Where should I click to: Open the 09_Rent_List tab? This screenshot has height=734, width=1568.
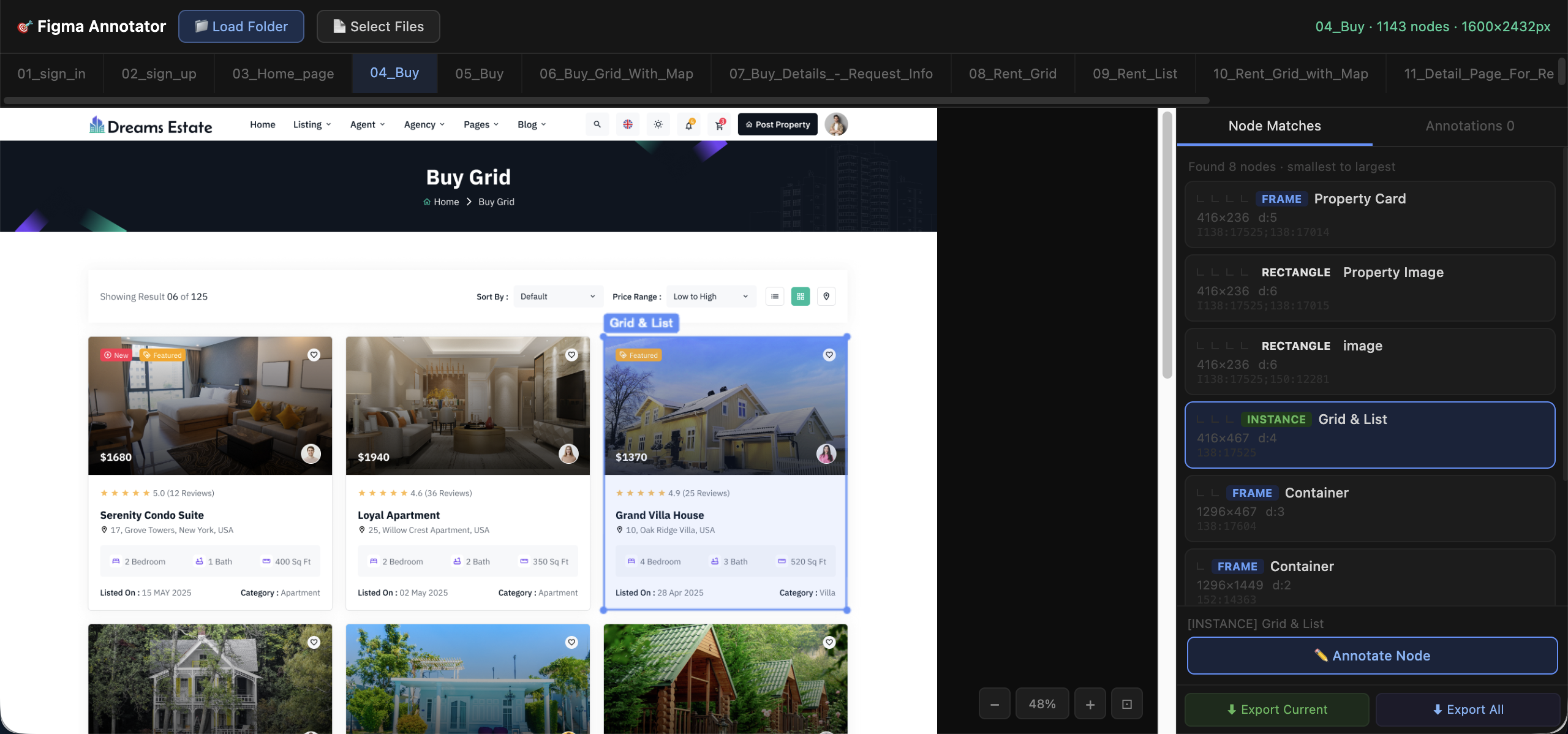tap(1135, 74)
